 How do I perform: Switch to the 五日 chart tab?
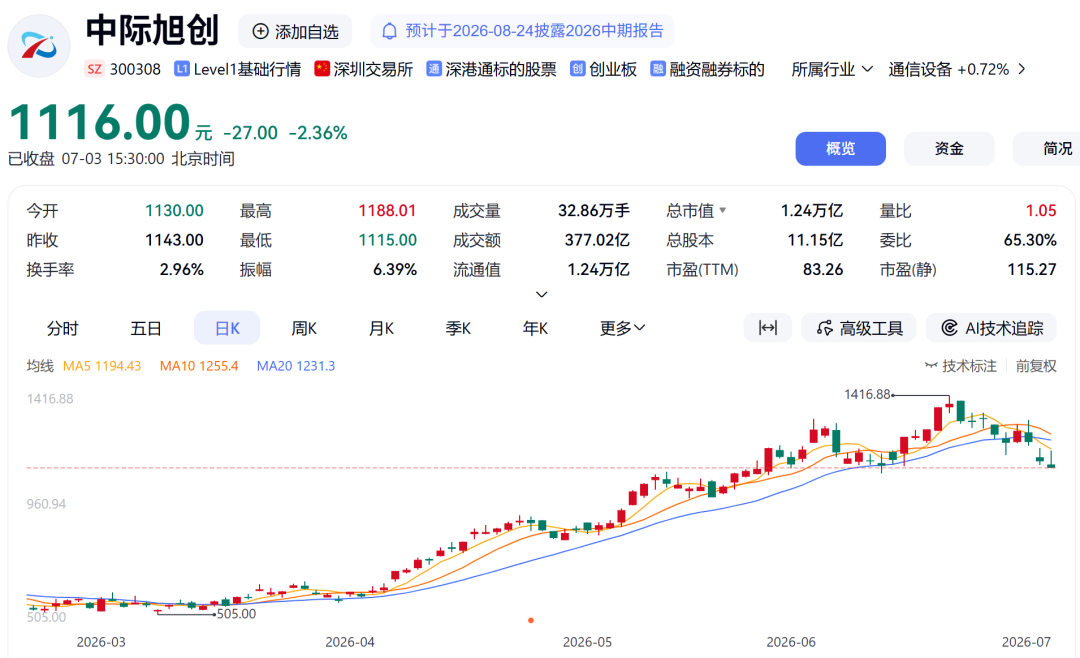coord(146,328)
